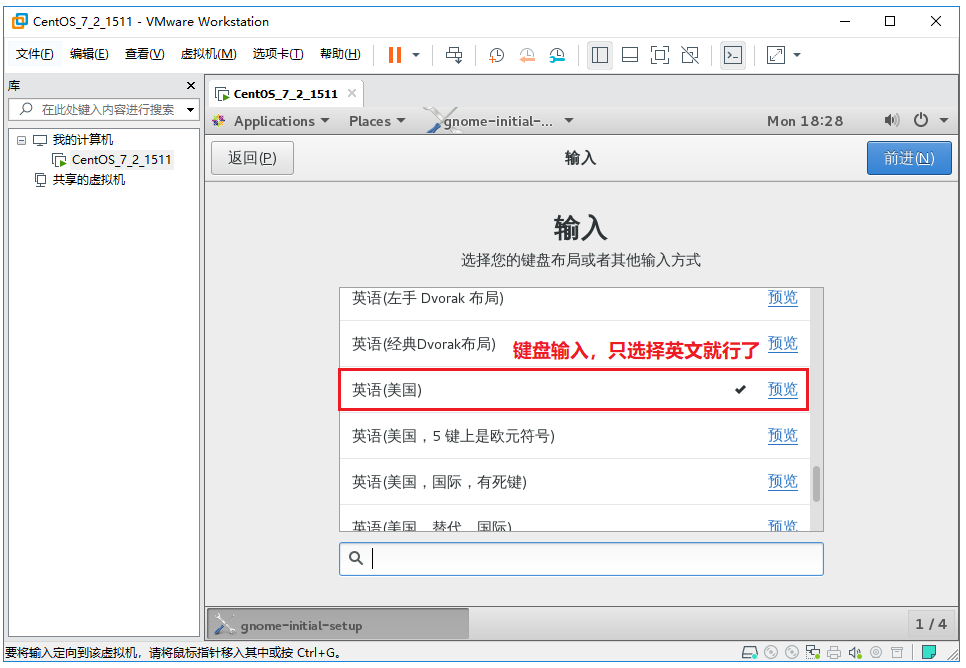Click the sound card status bar icon

pyautogui.click(x=855, y=653)
